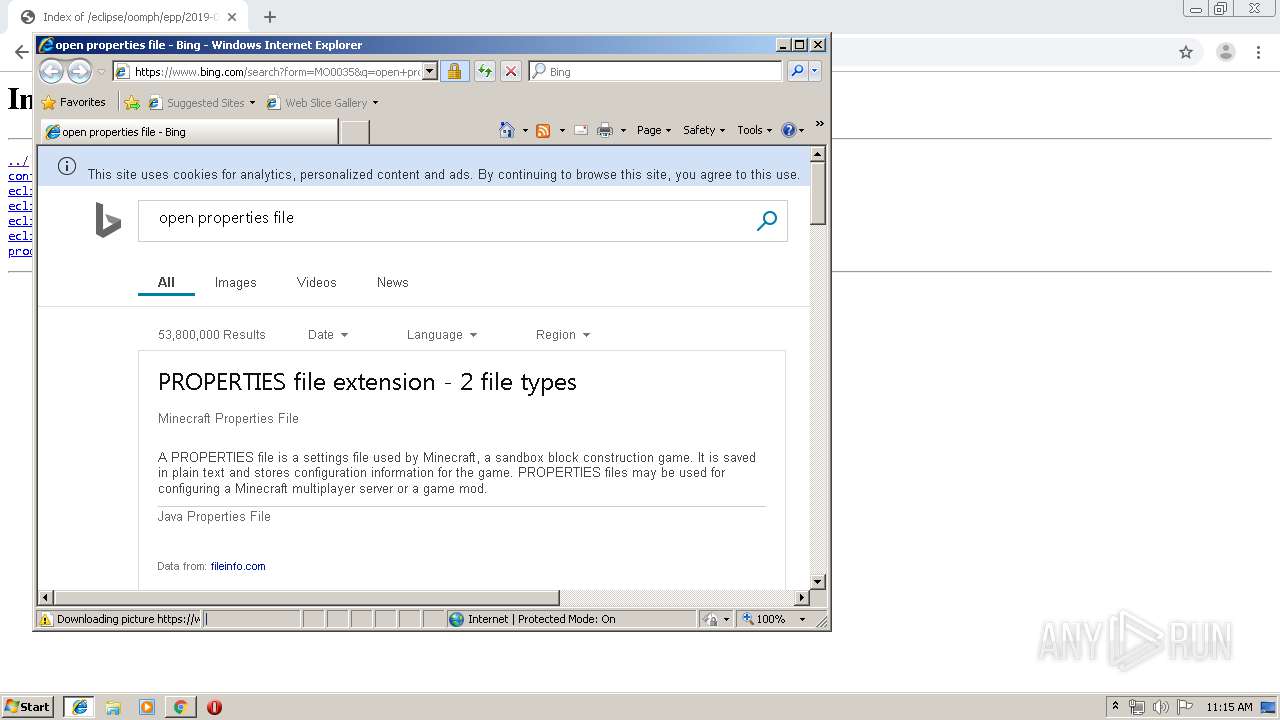The image size is (1280, 720).
Task: Click horizontal scrollbar left arrow in IE
Action: 46,598
